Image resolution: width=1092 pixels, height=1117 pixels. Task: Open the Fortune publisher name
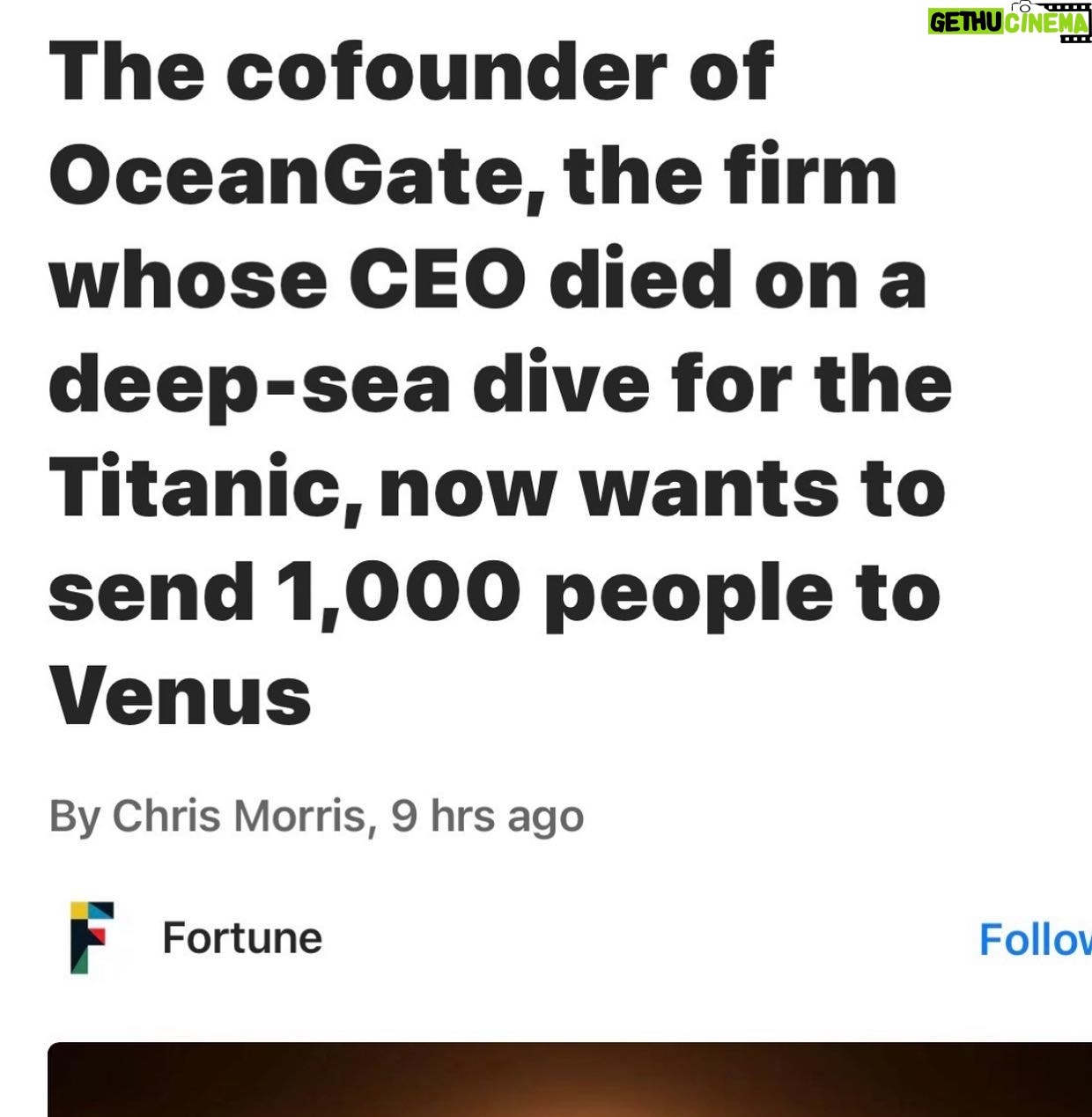(242, 938)
